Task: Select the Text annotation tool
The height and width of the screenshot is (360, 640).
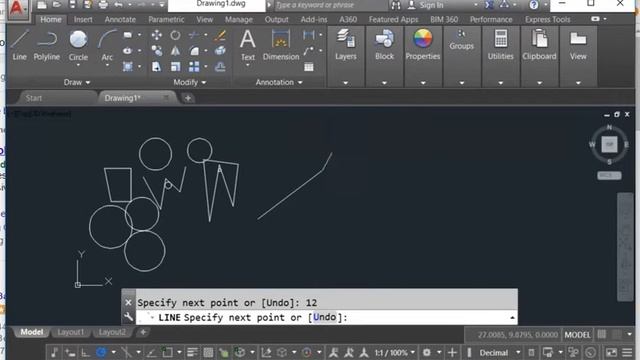Action: tap(247, 45)
